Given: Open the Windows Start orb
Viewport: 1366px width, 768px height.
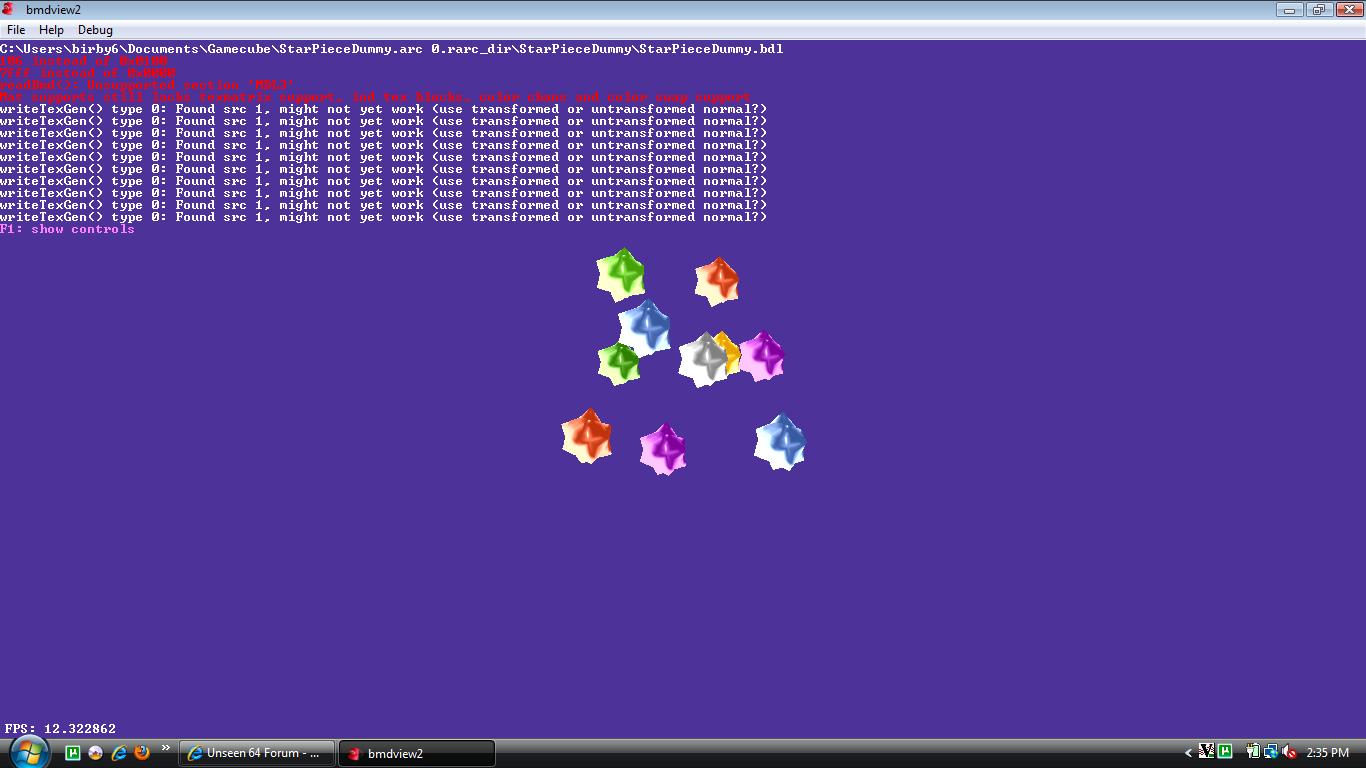Looking at the screenshot, I should tap(28, 751).
